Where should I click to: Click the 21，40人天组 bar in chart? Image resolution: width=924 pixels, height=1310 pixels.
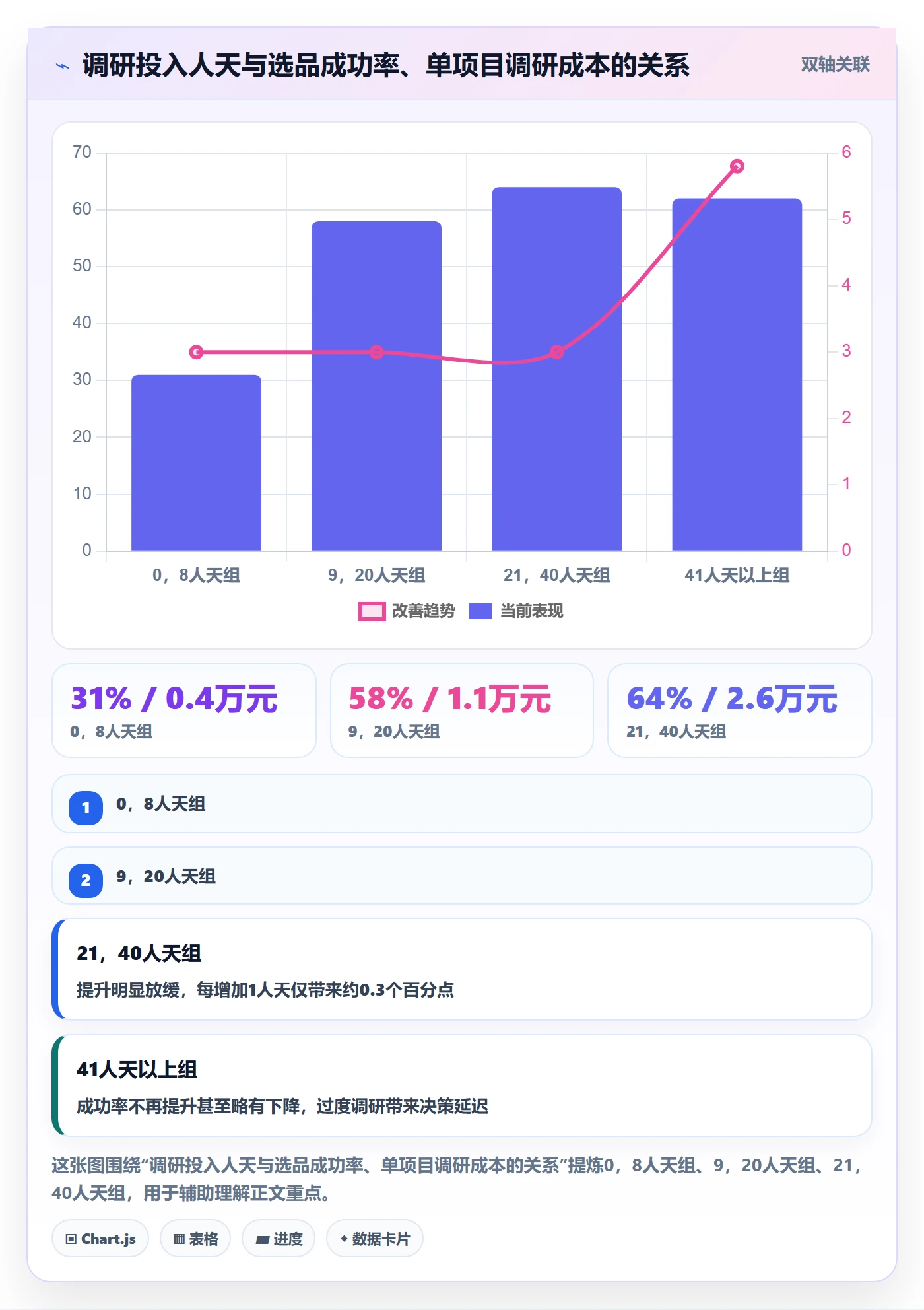[556, 368]
